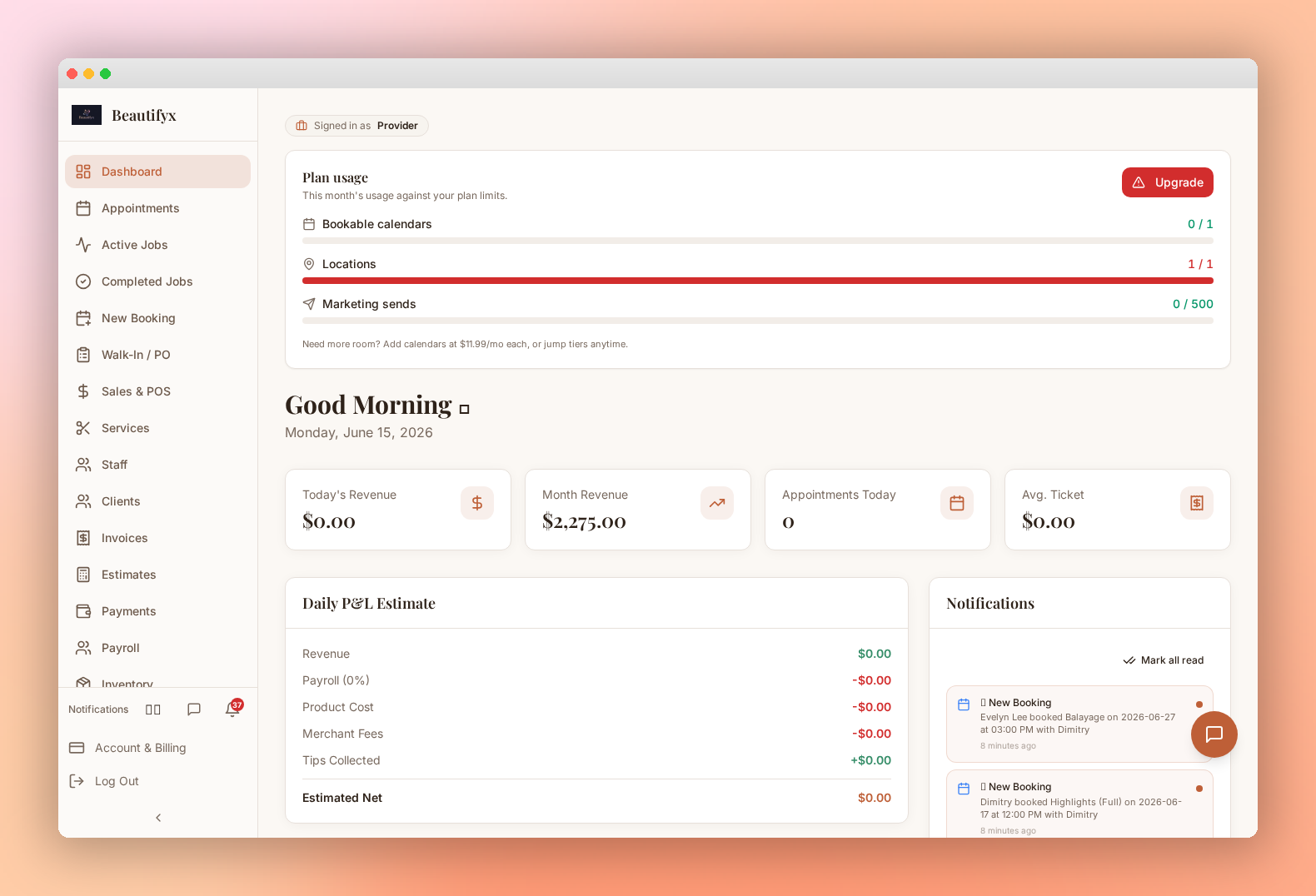Open the floating chat bubble button
This screenshot has height=896, width=1316.
click(x=1214, y=734)
